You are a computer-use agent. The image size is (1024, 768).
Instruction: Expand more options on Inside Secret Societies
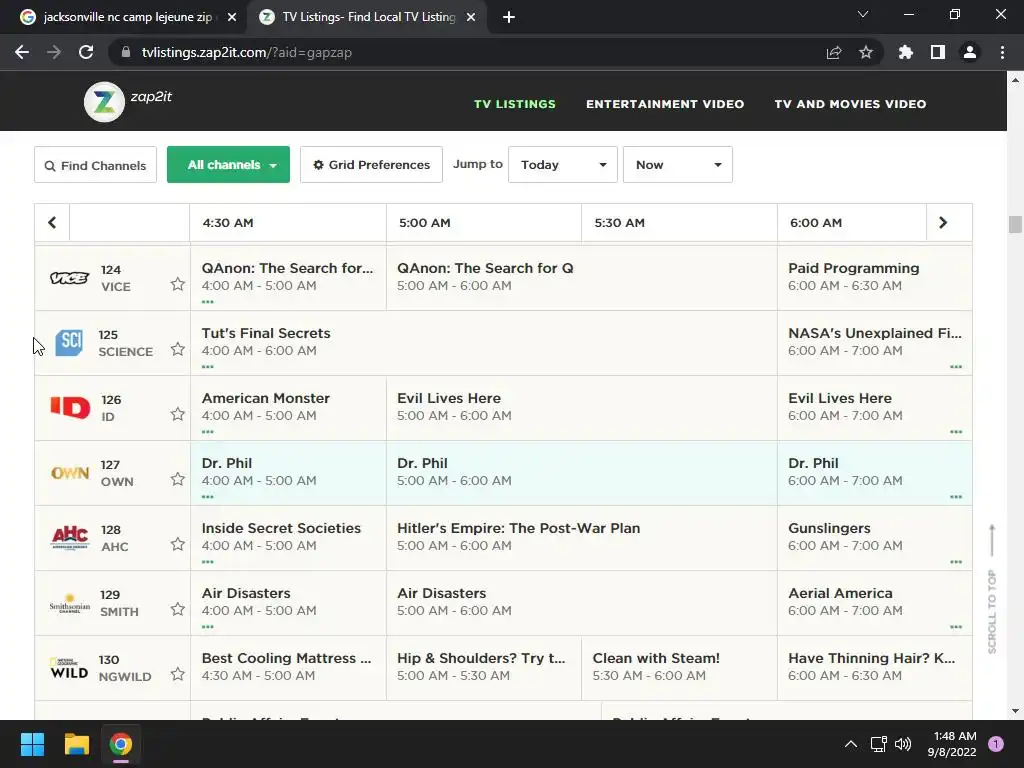[x=208, y=562]
